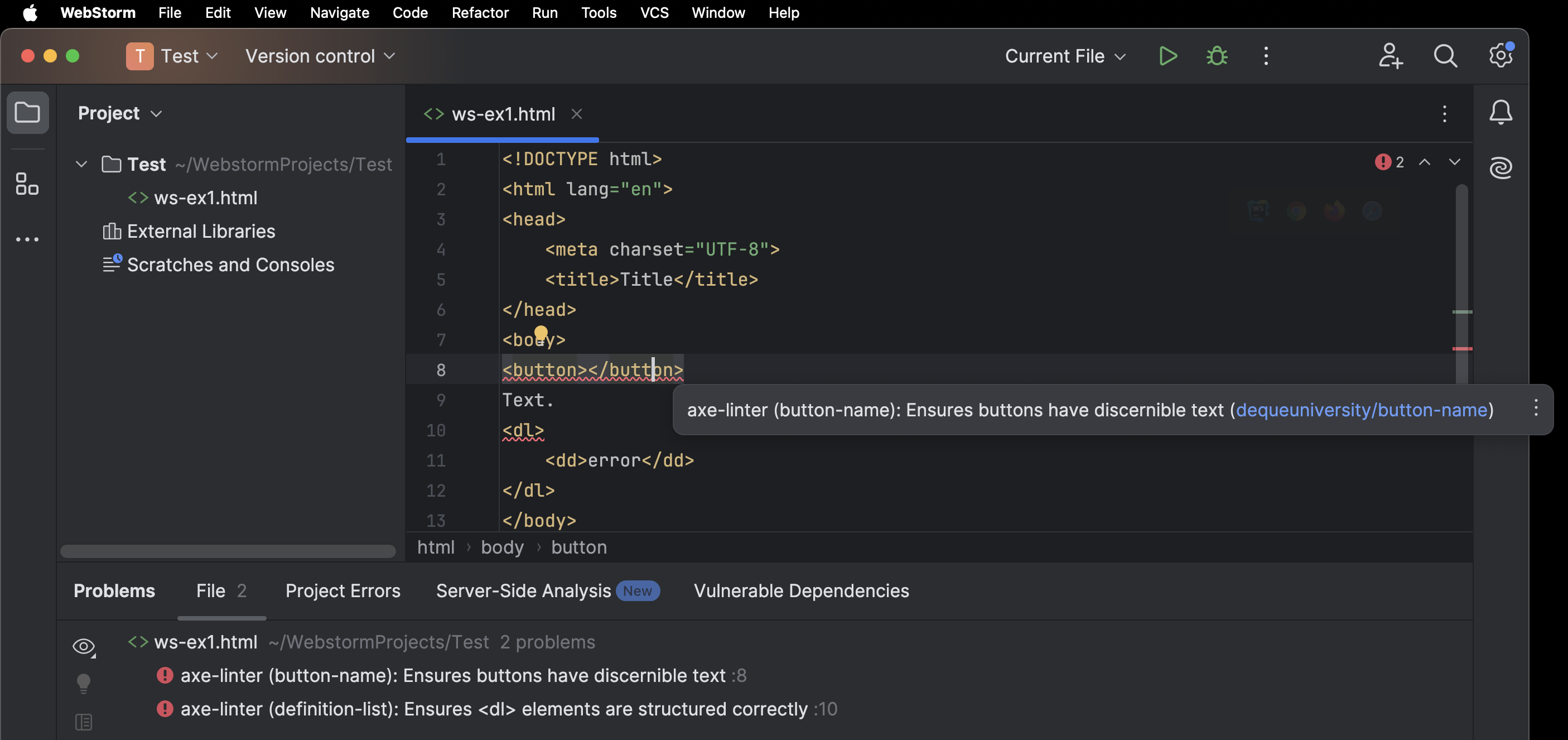1568x740 pixels.
Task: Switch to the Project Errors tab
Action: pyautogui.click(x=342, y=590)
